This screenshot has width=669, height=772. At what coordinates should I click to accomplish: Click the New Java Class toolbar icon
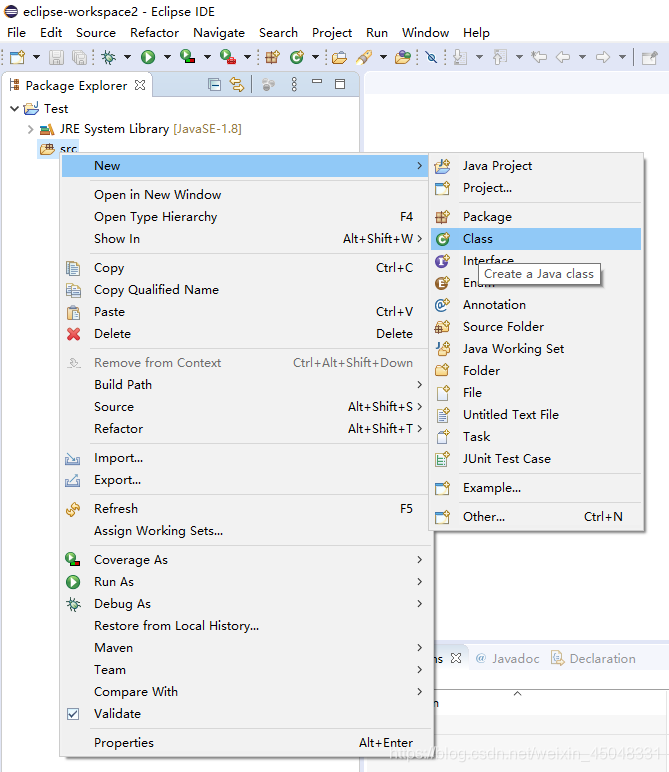point(297,57)
